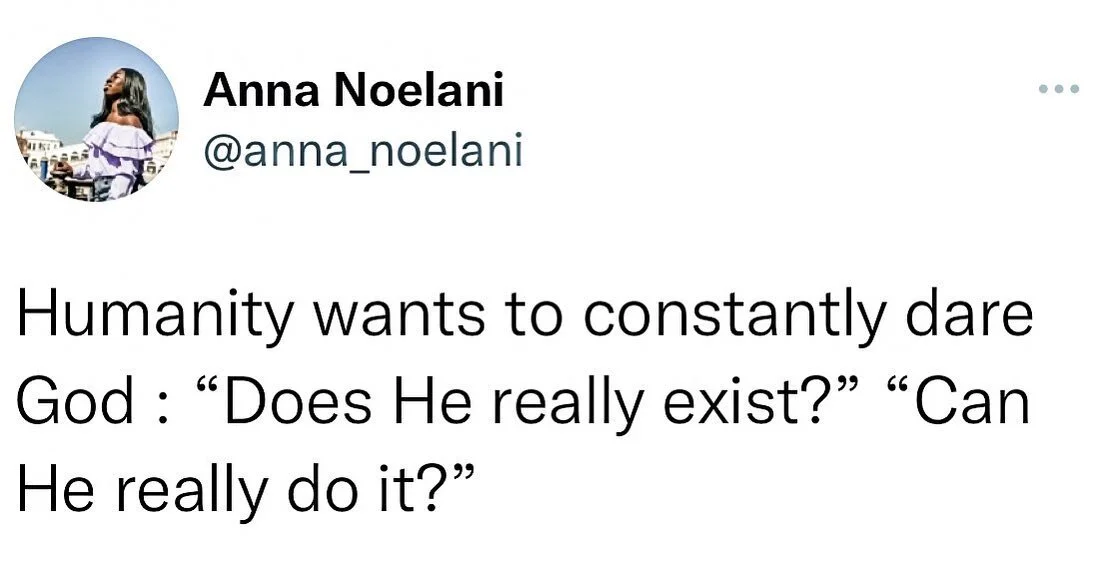The image size is (1098, 576).
Task: Open the Anna Noelani display name link
Action: coord(353,93)
